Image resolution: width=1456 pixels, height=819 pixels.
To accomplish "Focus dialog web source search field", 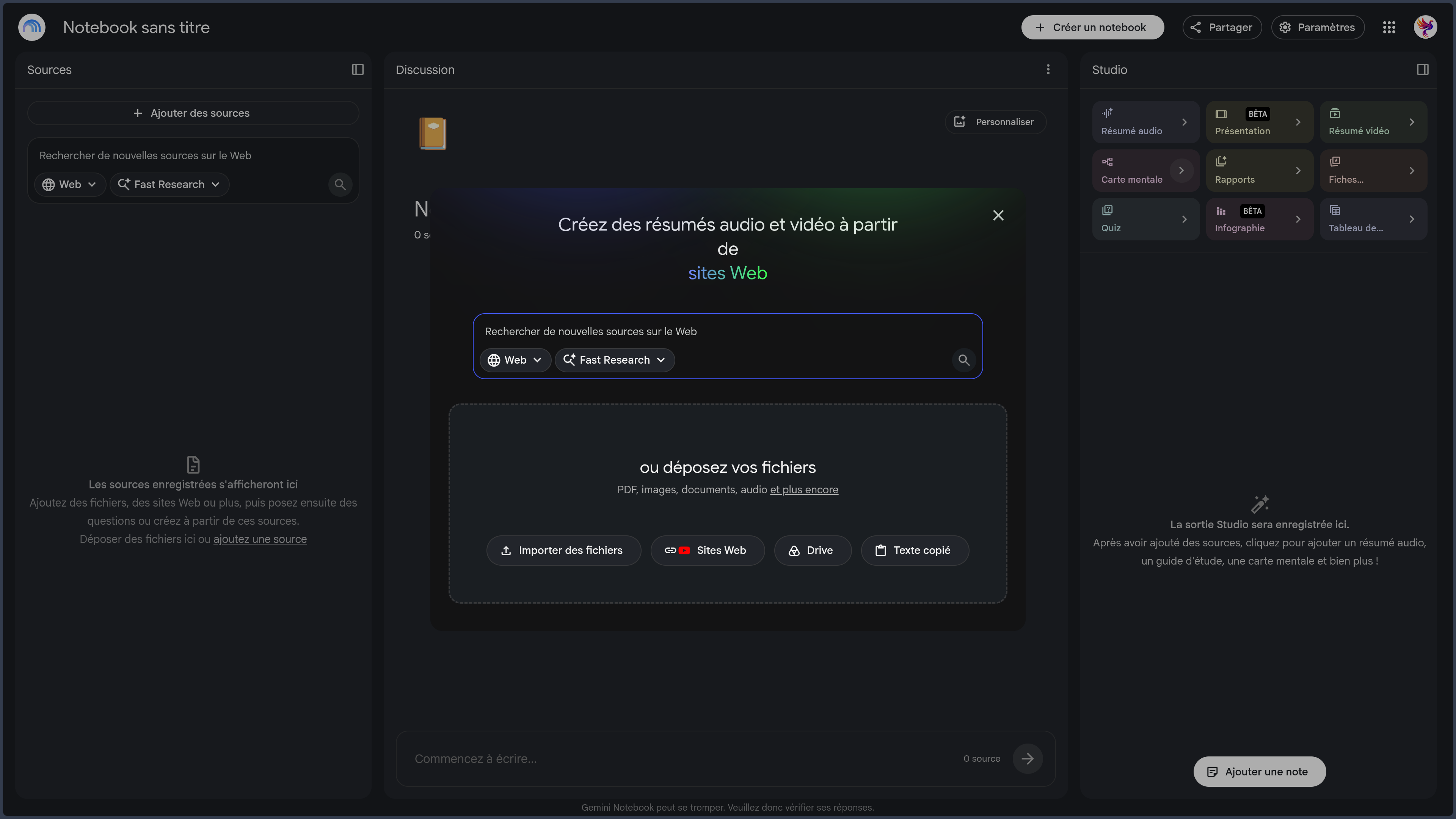I will click(728, 332).
